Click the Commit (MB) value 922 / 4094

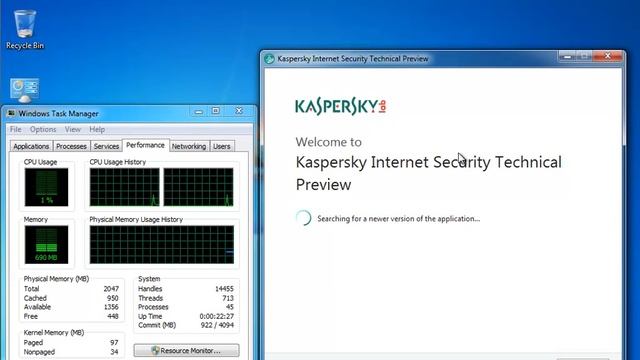tap(218, 325)
